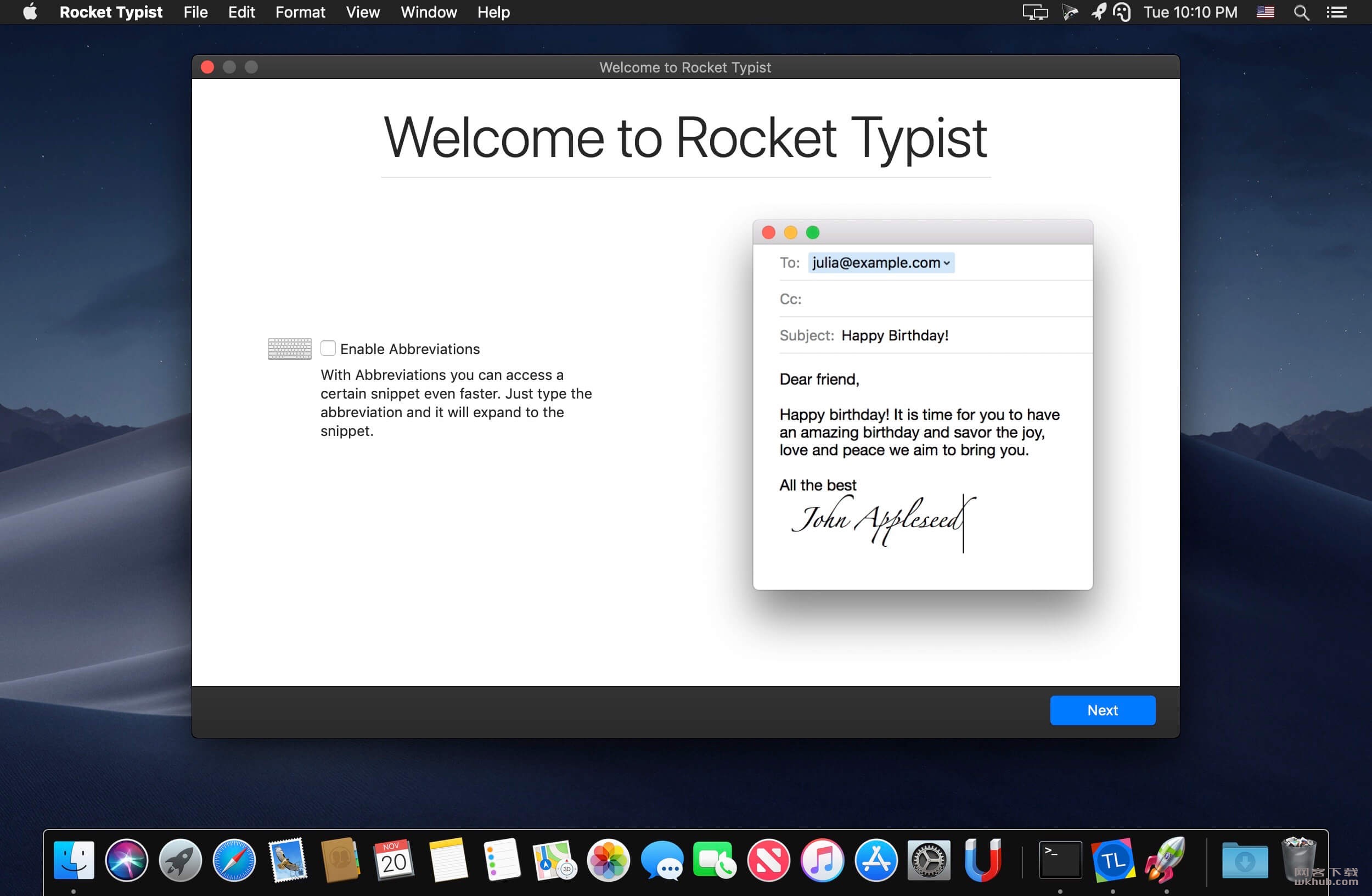Click the paper plane menu bar icon

(x=1070, y=12)
